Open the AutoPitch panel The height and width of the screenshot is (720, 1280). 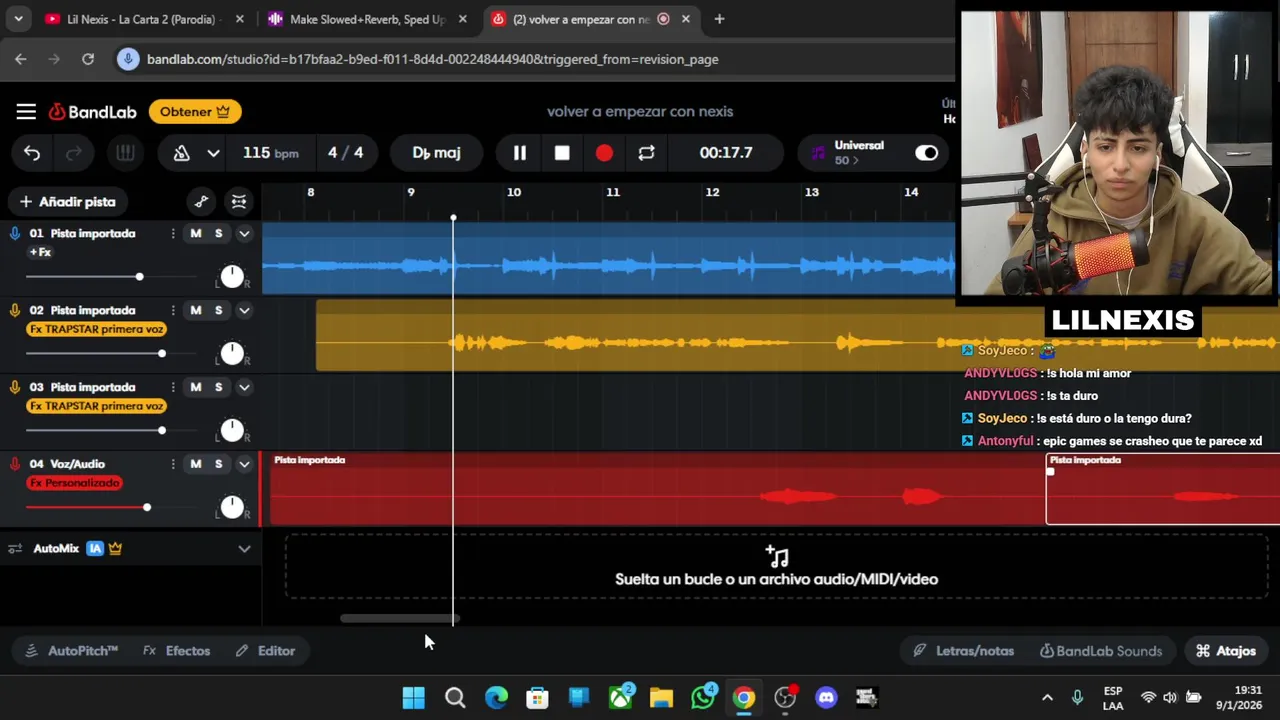point(71,651)
